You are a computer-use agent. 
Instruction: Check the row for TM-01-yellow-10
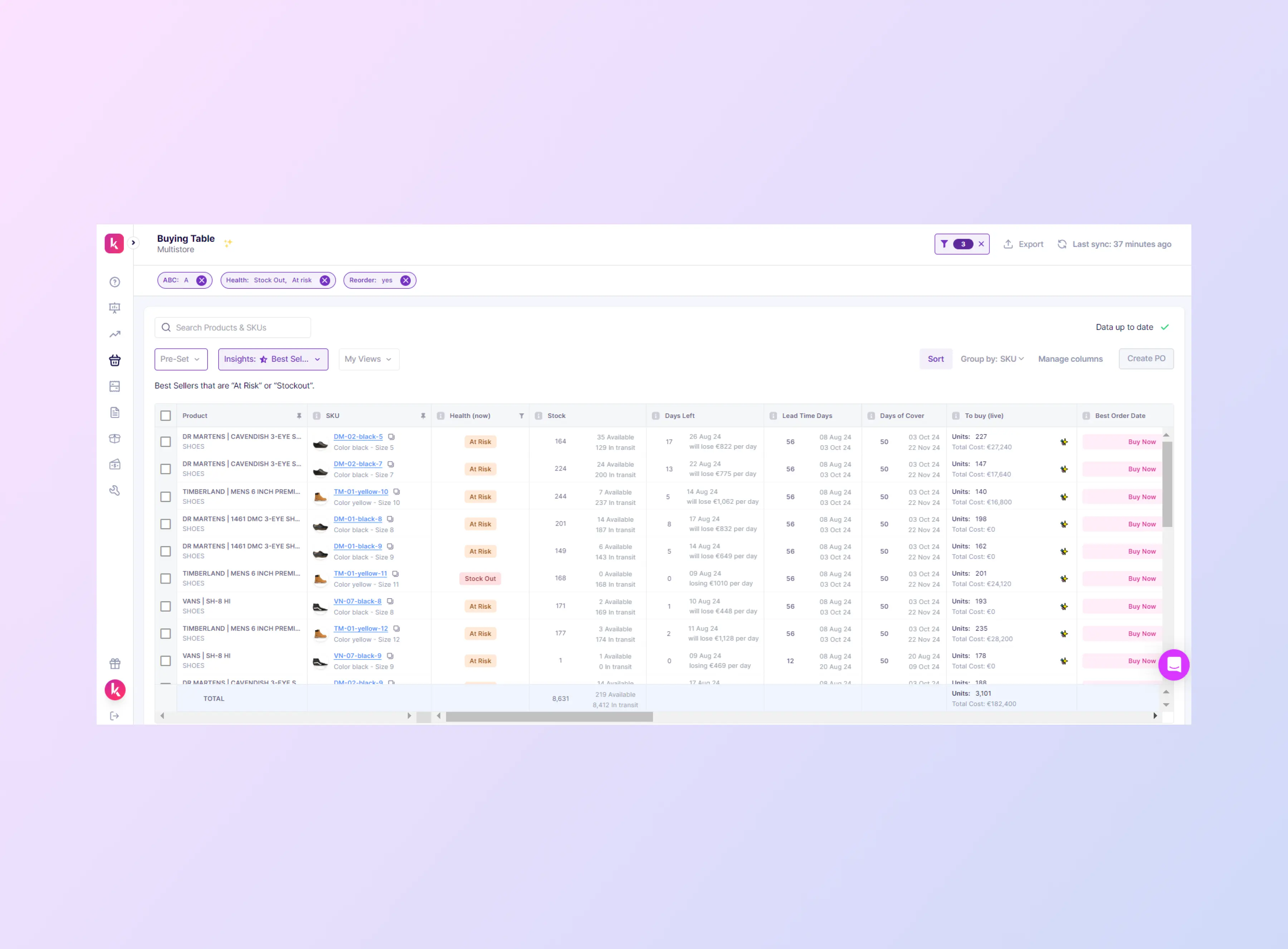pos(165,496)
